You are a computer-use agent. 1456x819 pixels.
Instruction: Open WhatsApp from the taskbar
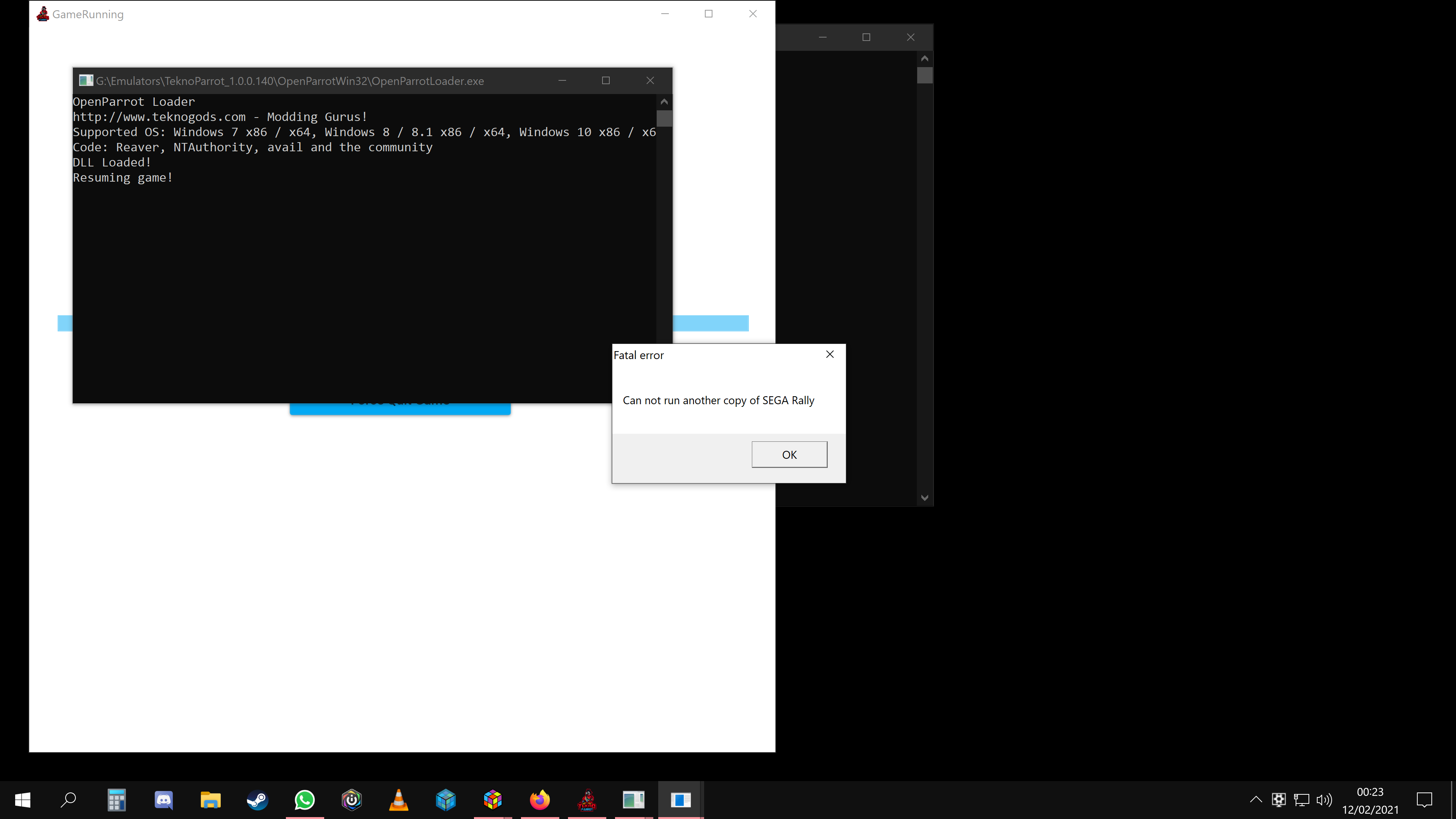click(304, 800)
